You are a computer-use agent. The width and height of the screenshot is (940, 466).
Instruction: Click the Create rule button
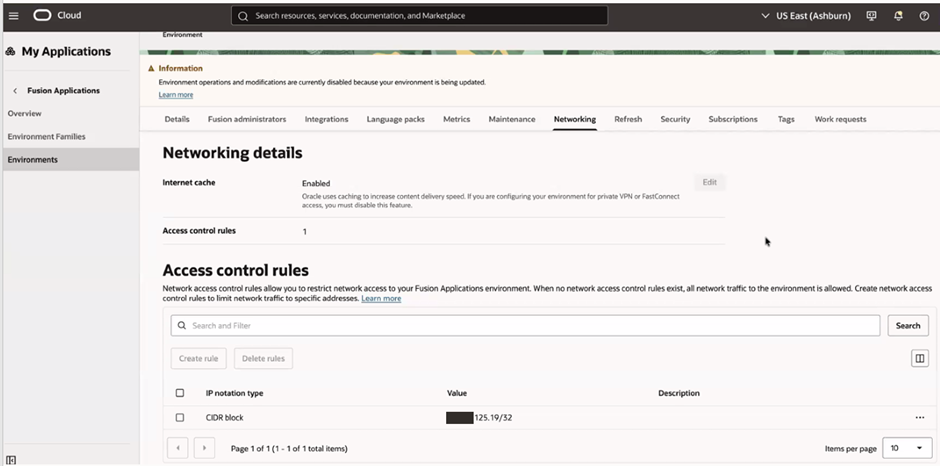[x=199, y=358]
